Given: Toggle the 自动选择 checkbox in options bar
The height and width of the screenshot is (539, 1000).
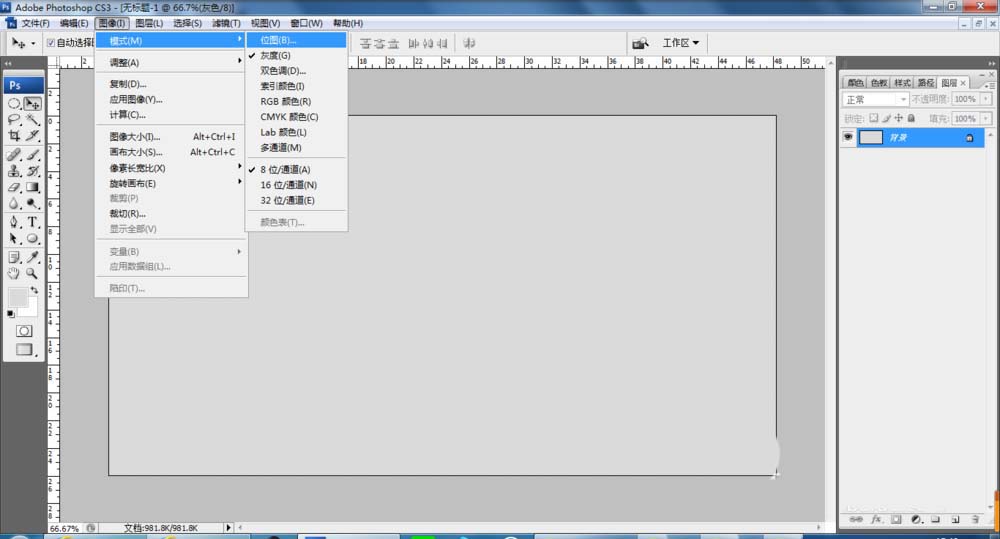Looking at the screenshot, I should point(51,43).
